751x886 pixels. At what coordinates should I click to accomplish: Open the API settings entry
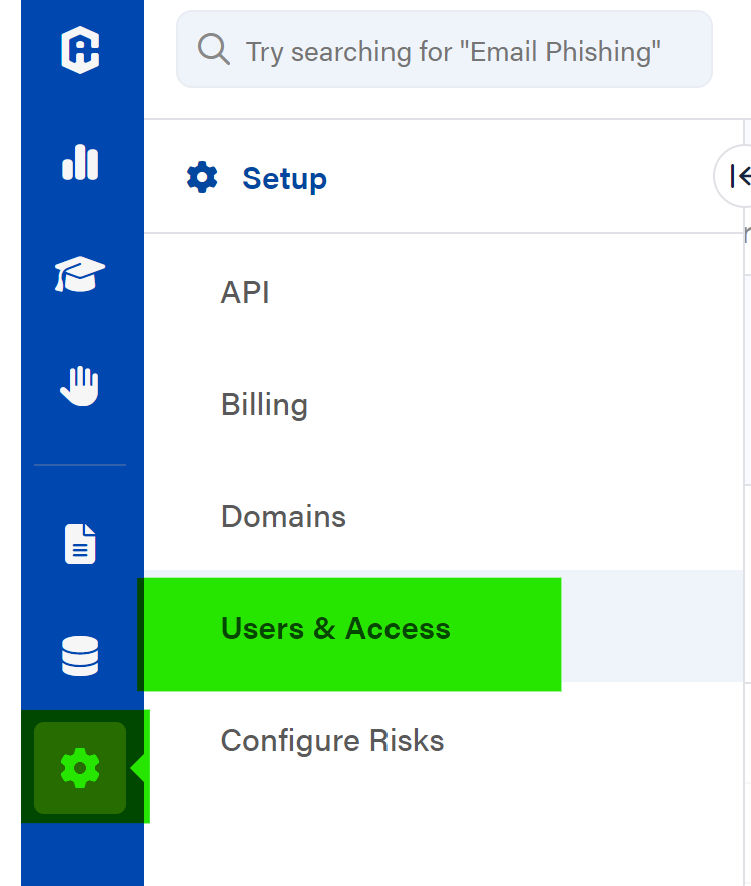click(x=245, y=292)
